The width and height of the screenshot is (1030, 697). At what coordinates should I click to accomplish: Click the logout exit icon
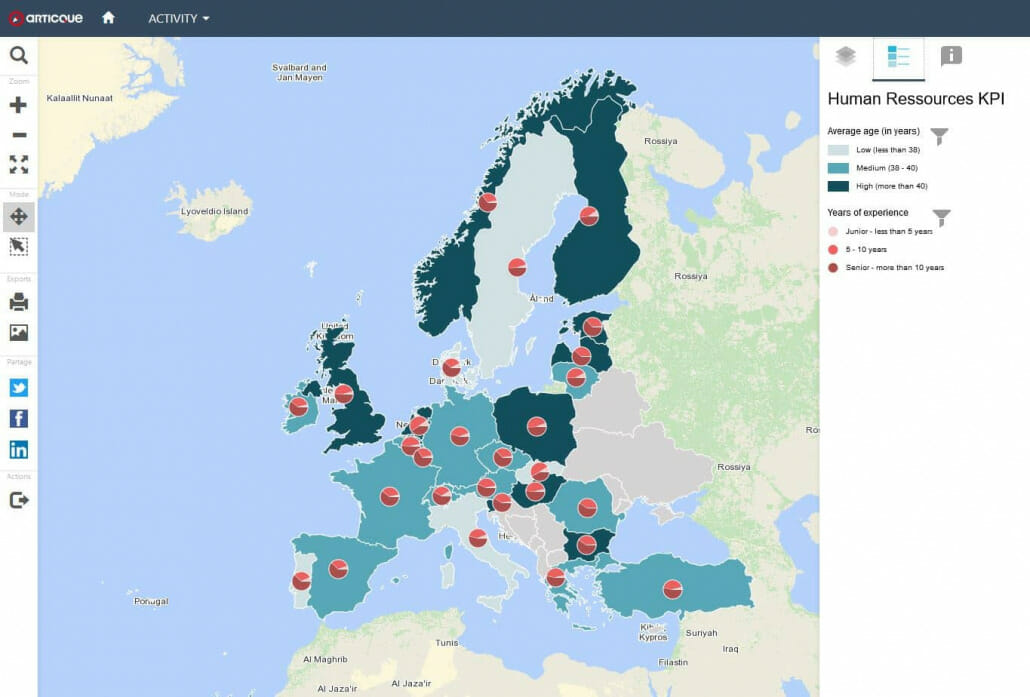click(18, 500)
